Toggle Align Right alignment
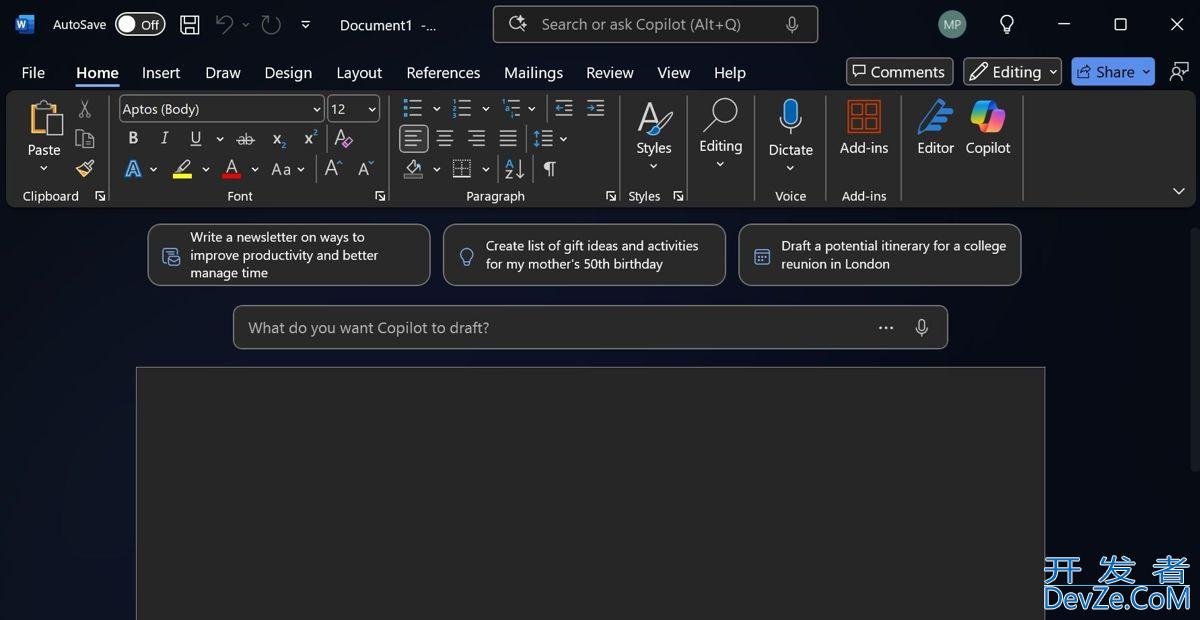This screenshot has width=1200, height=620. point(477,139)
